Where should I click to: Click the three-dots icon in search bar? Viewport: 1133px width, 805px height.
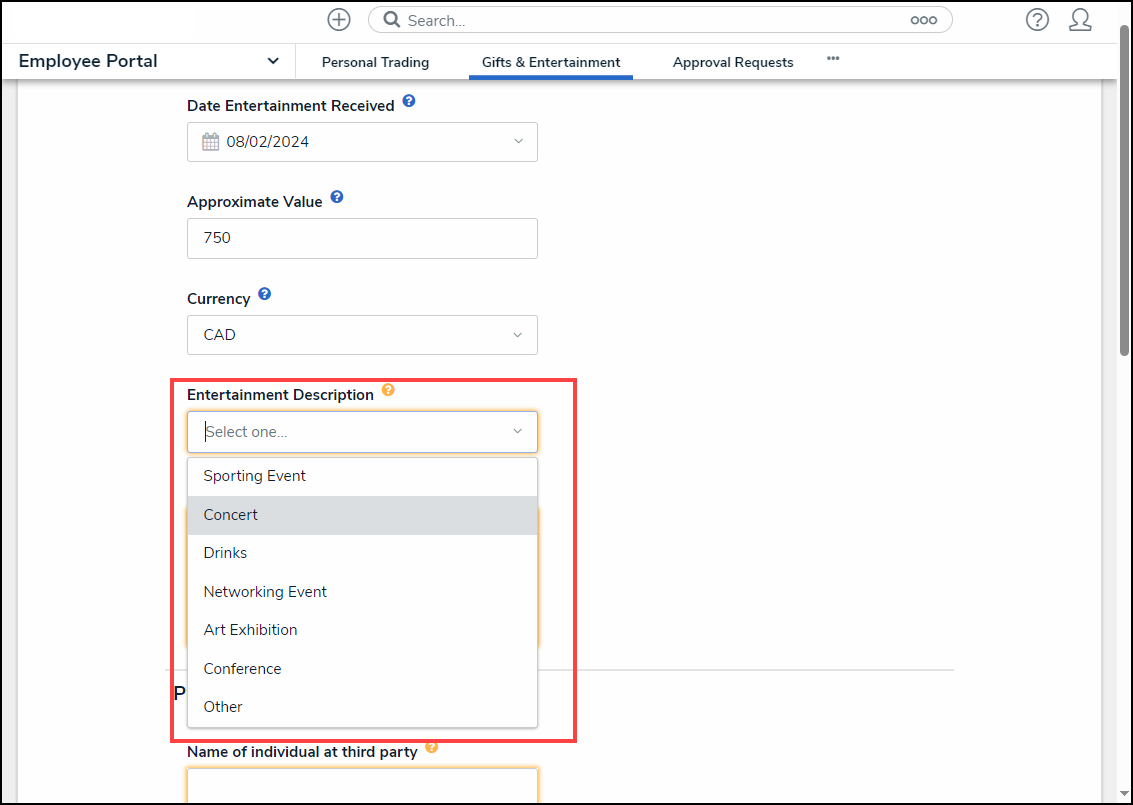click(x=923, y=20)
